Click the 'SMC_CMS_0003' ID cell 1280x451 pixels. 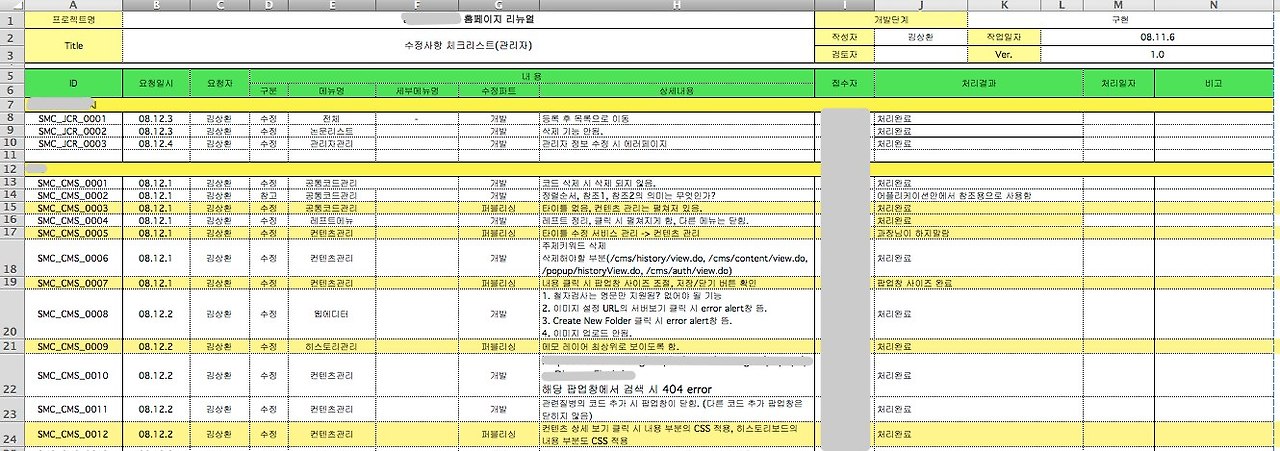point(73,207)
